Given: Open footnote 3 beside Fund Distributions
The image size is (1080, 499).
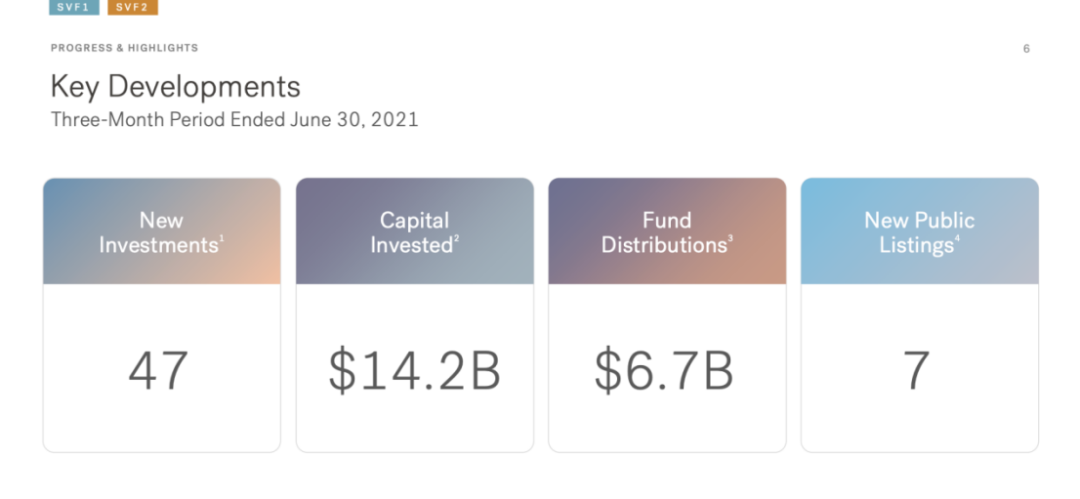Looking at the screenshot, I should click(x=730, y=239).
